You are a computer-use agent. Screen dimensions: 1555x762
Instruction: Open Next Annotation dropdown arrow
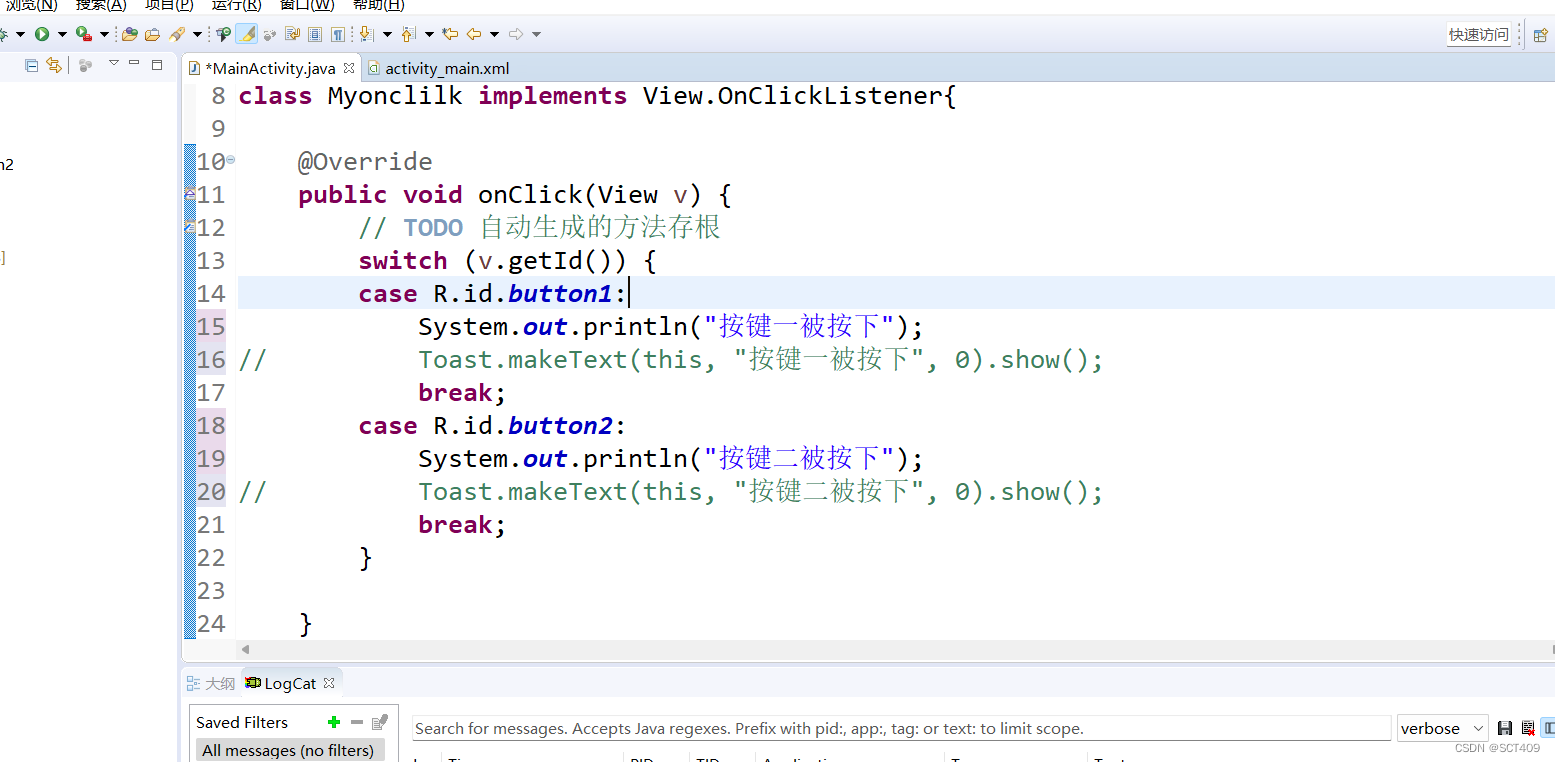pyautogui.click(x=387, y=34)
